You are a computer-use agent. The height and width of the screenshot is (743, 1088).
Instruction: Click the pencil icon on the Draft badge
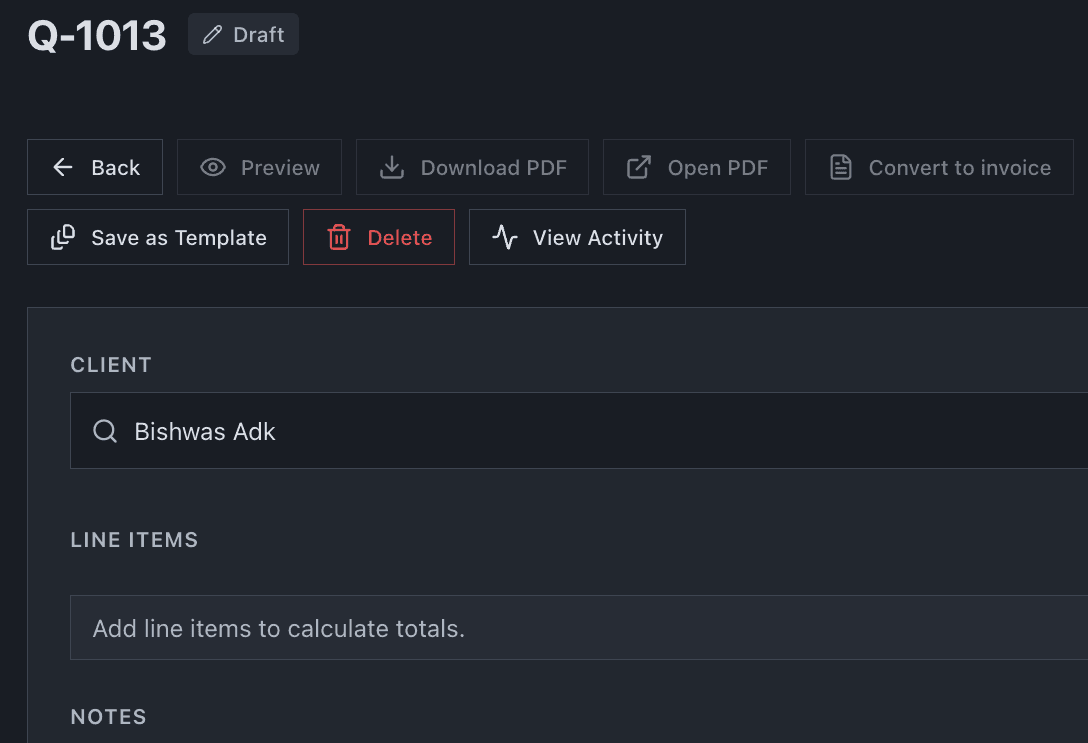(211, 33)
